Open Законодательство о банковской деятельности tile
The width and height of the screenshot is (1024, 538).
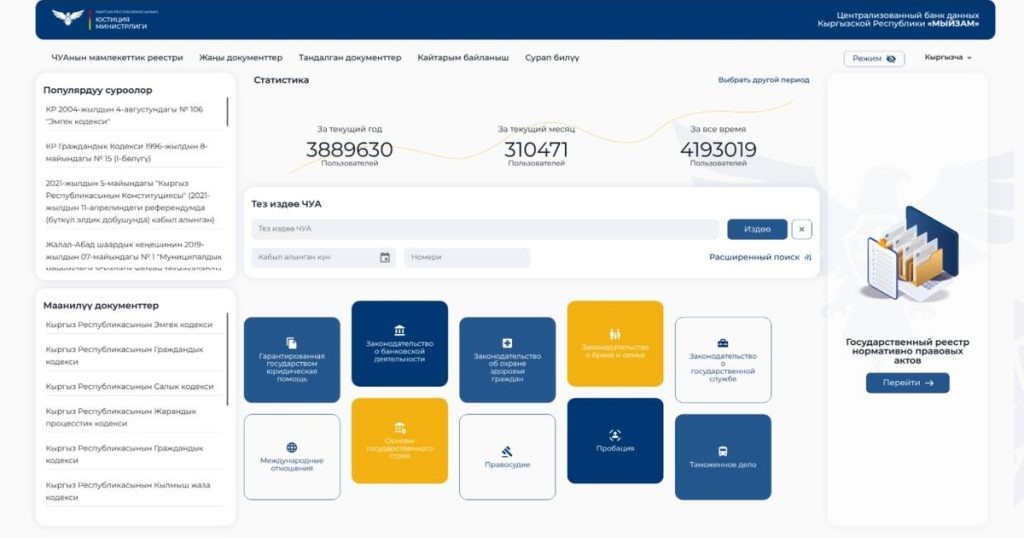coord(400,343)
